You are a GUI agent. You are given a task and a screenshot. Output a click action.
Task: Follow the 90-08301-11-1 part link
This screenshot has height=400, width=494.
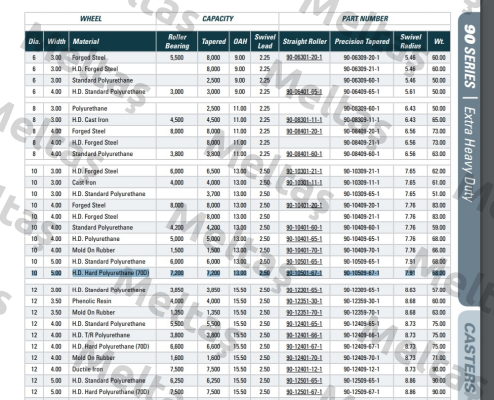click(304, 120)
